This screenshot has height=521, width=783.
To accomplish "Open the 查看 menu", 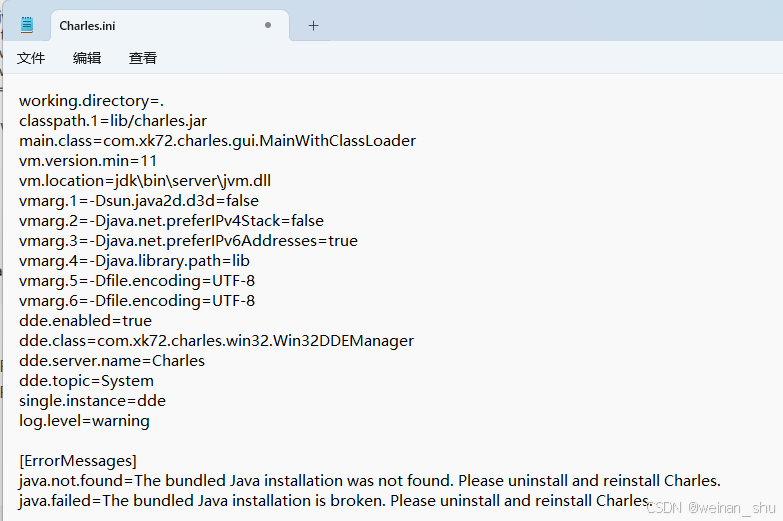I will pos(143,58).
